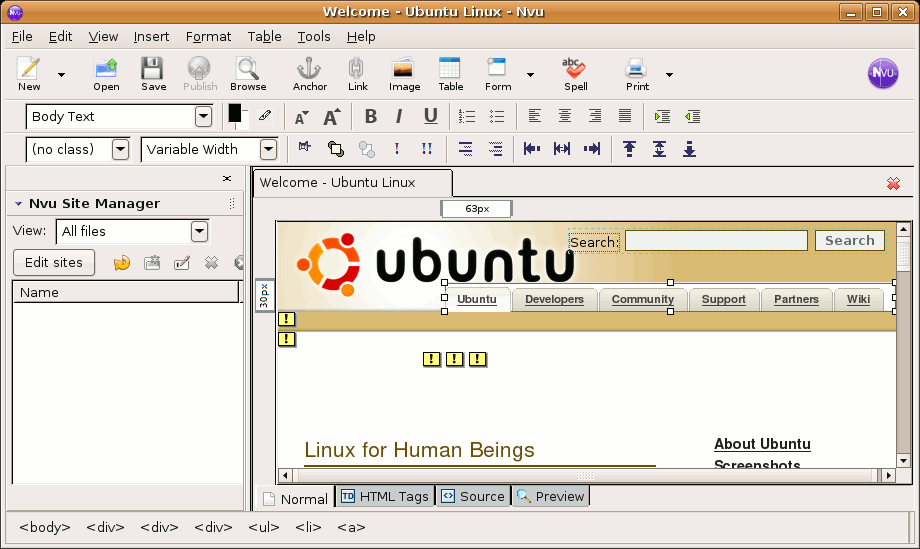920x549 pixels.
Task: Close the Welcome - Ubuntu Linux document tab
Action: 893,184
